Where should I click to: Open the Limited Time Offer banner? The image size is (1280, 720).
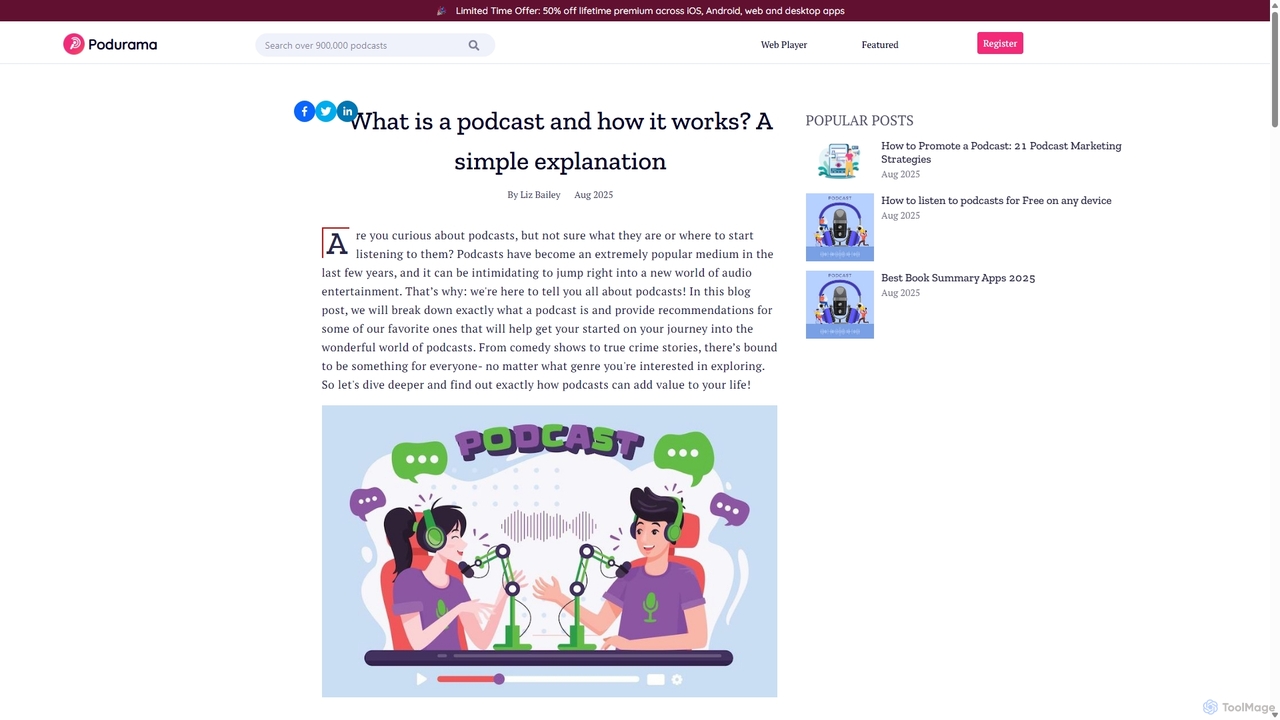[650, 11]
